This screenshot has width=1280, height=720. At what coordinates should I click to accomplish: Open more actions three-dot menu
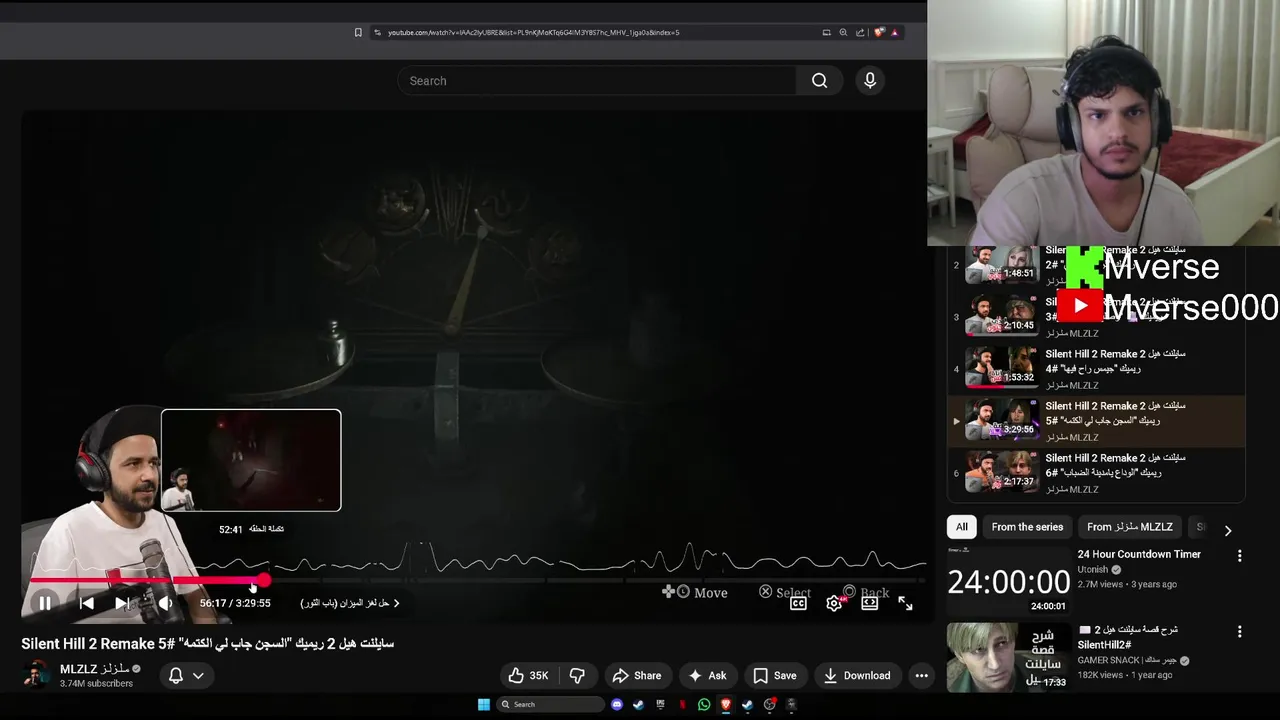[x=922, y=676]
